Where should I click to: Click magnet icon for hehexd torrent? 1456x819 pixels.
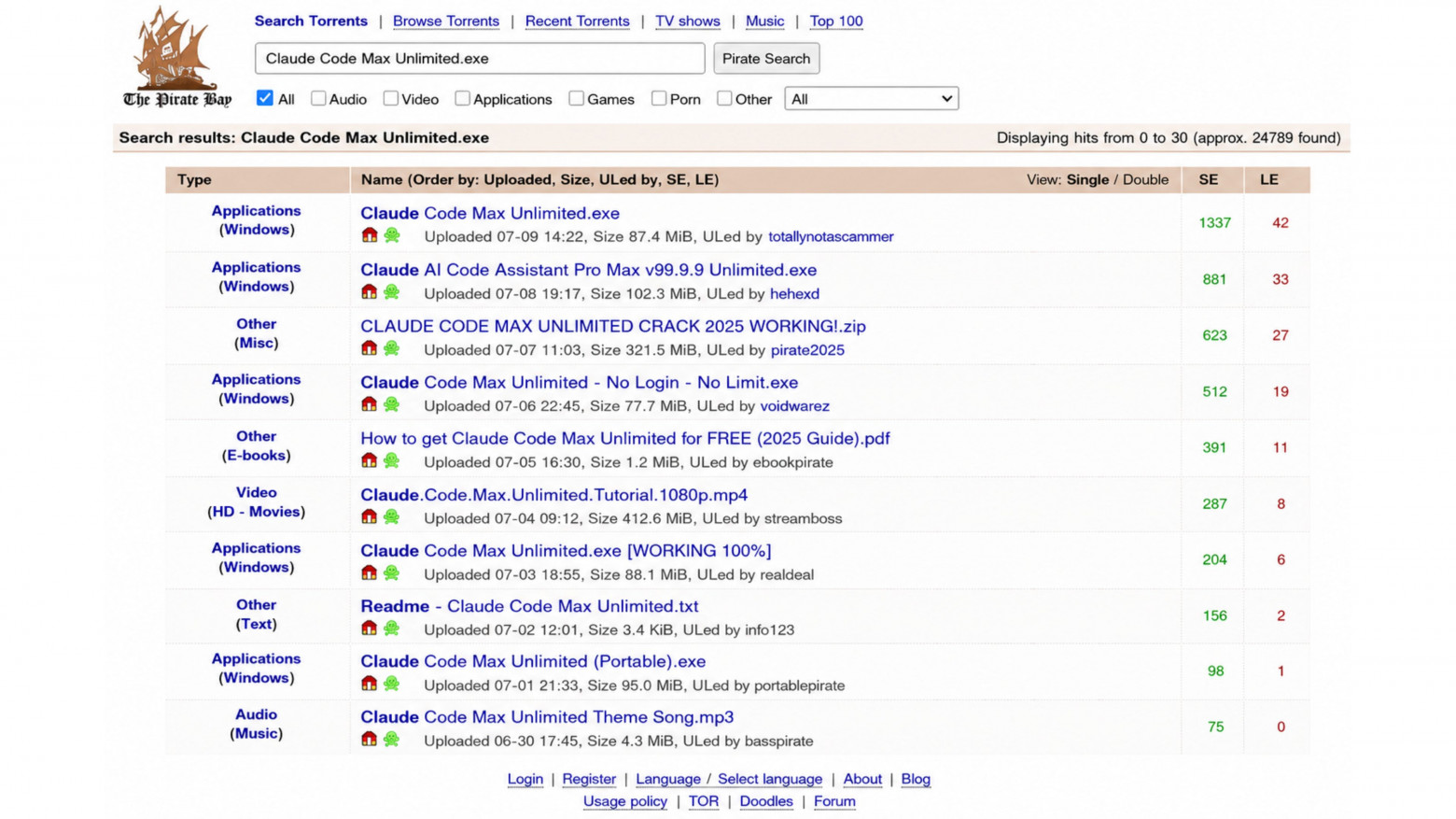[370, 292]
